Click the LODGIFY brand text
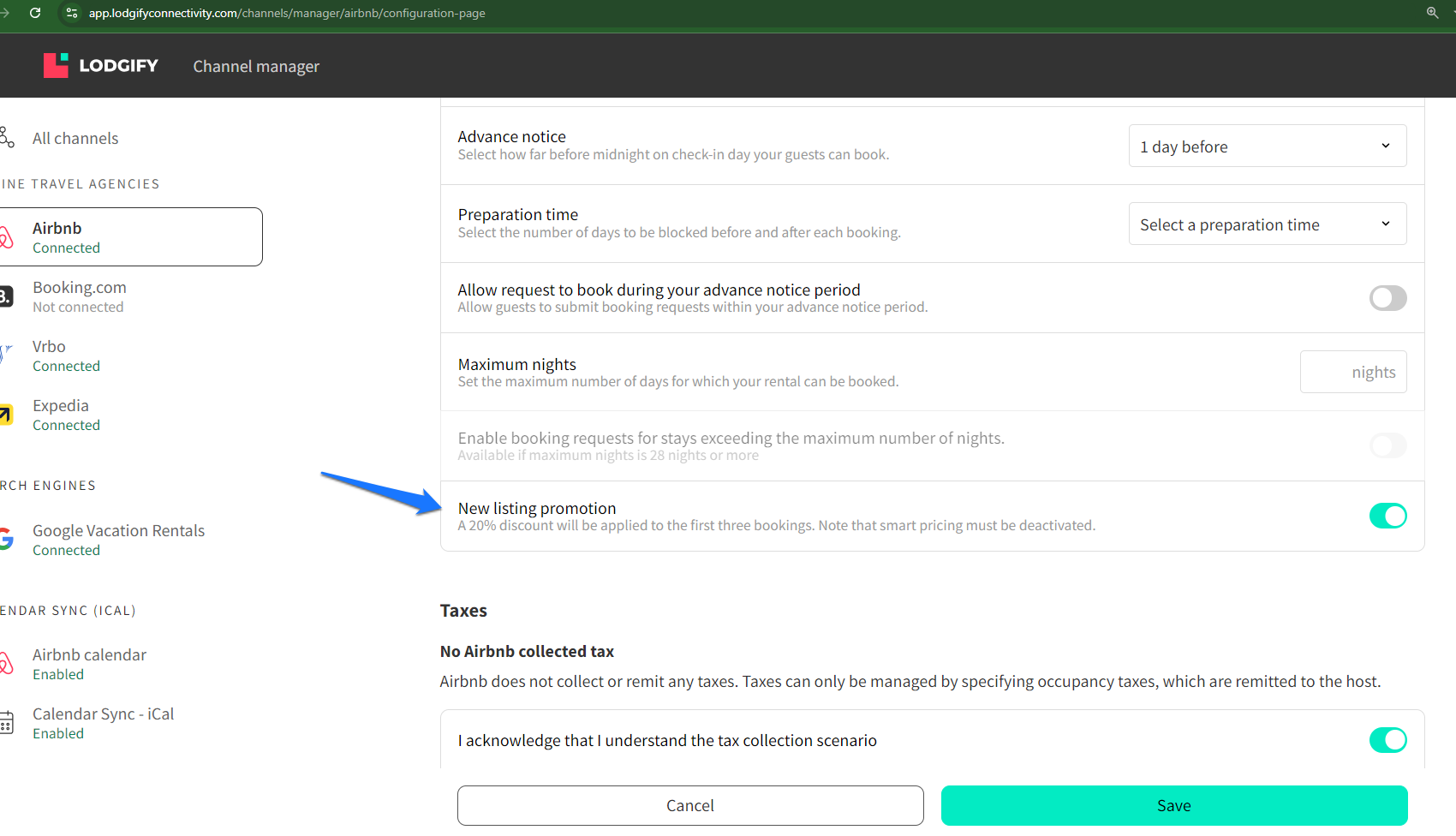 point(118,66)
